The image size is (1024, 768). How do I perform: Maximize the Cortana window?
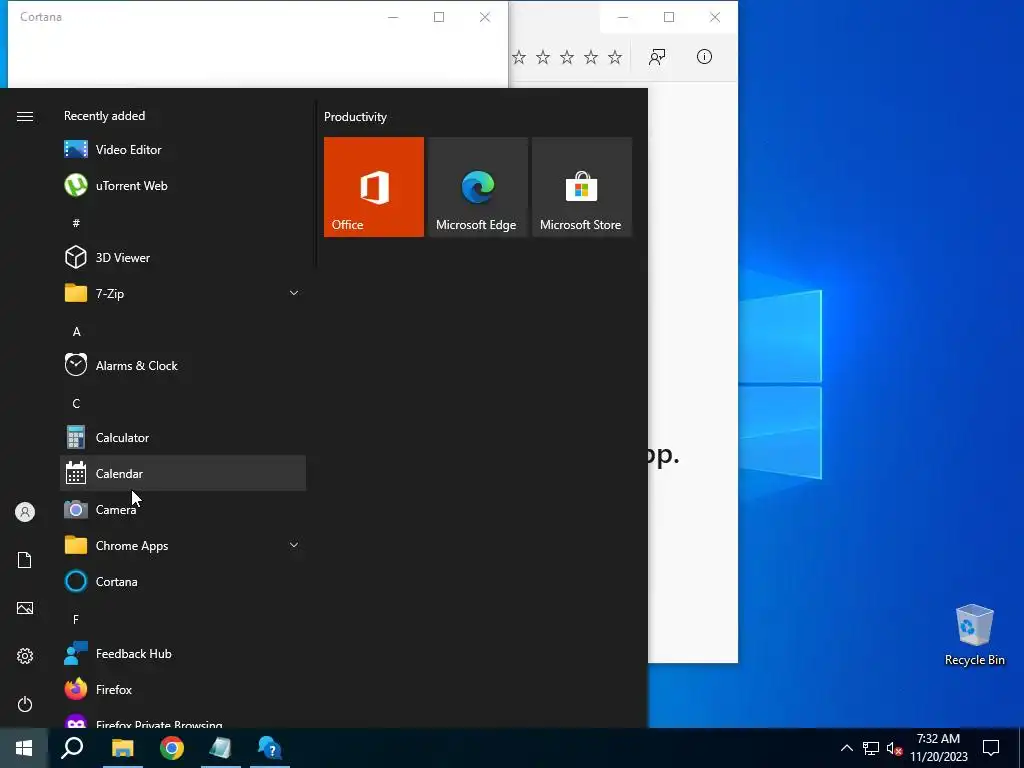pos(439,18)
